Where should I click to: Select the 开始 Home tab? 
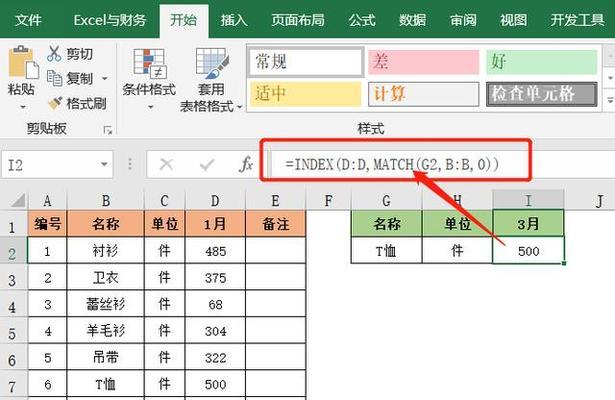[184, 20]
